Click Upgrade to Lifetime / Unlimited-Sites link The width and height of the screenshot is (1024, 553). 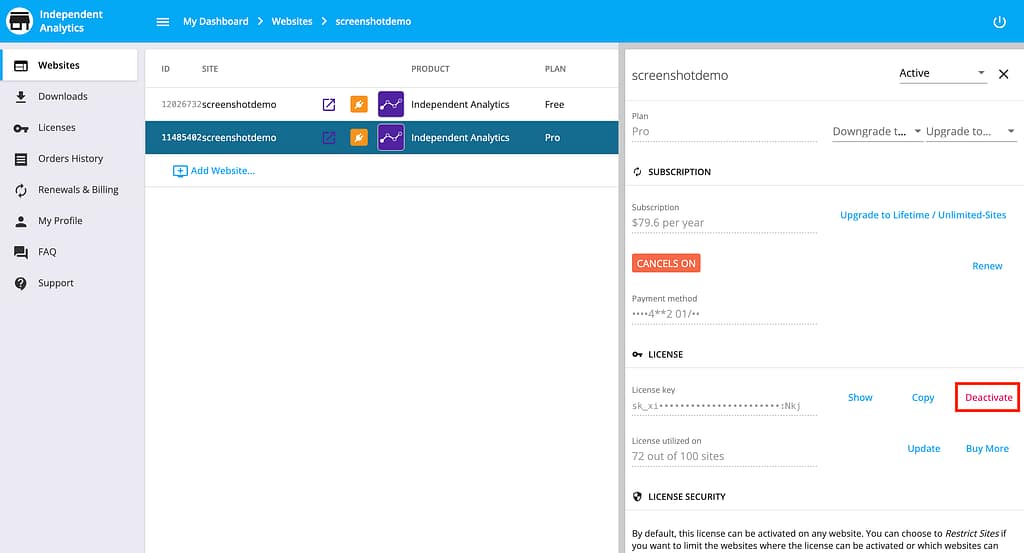[922, 215]
